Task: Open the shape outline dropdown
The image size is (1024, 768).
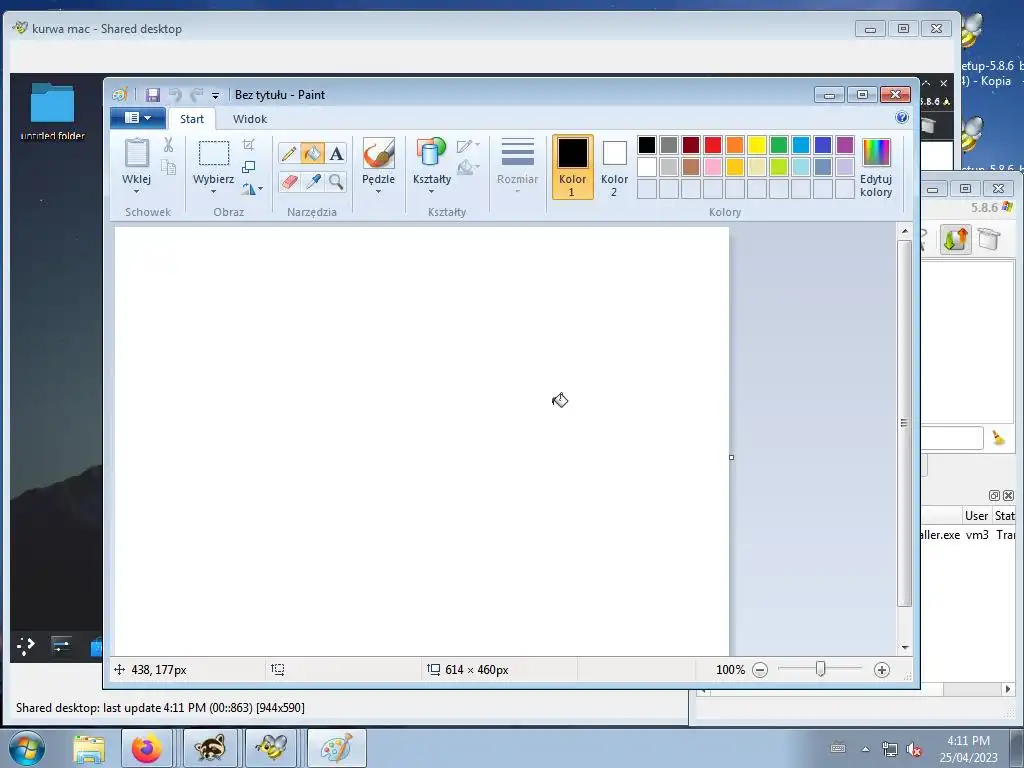Action: tap(468, 146)
